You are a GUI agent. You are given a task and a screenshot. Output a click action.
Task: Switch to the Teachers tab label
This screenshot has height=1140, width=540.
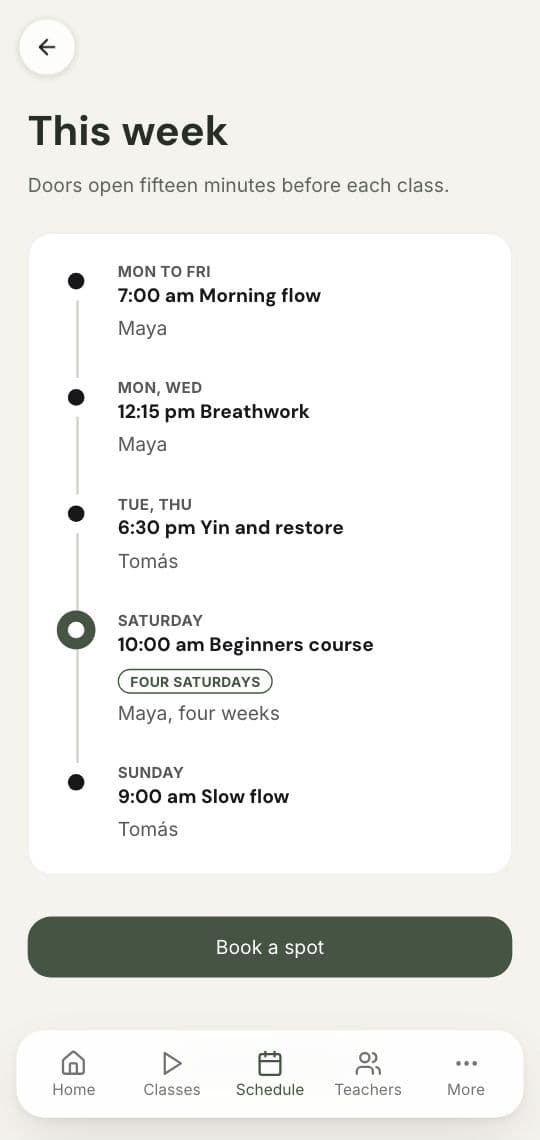pos(368,1089)
